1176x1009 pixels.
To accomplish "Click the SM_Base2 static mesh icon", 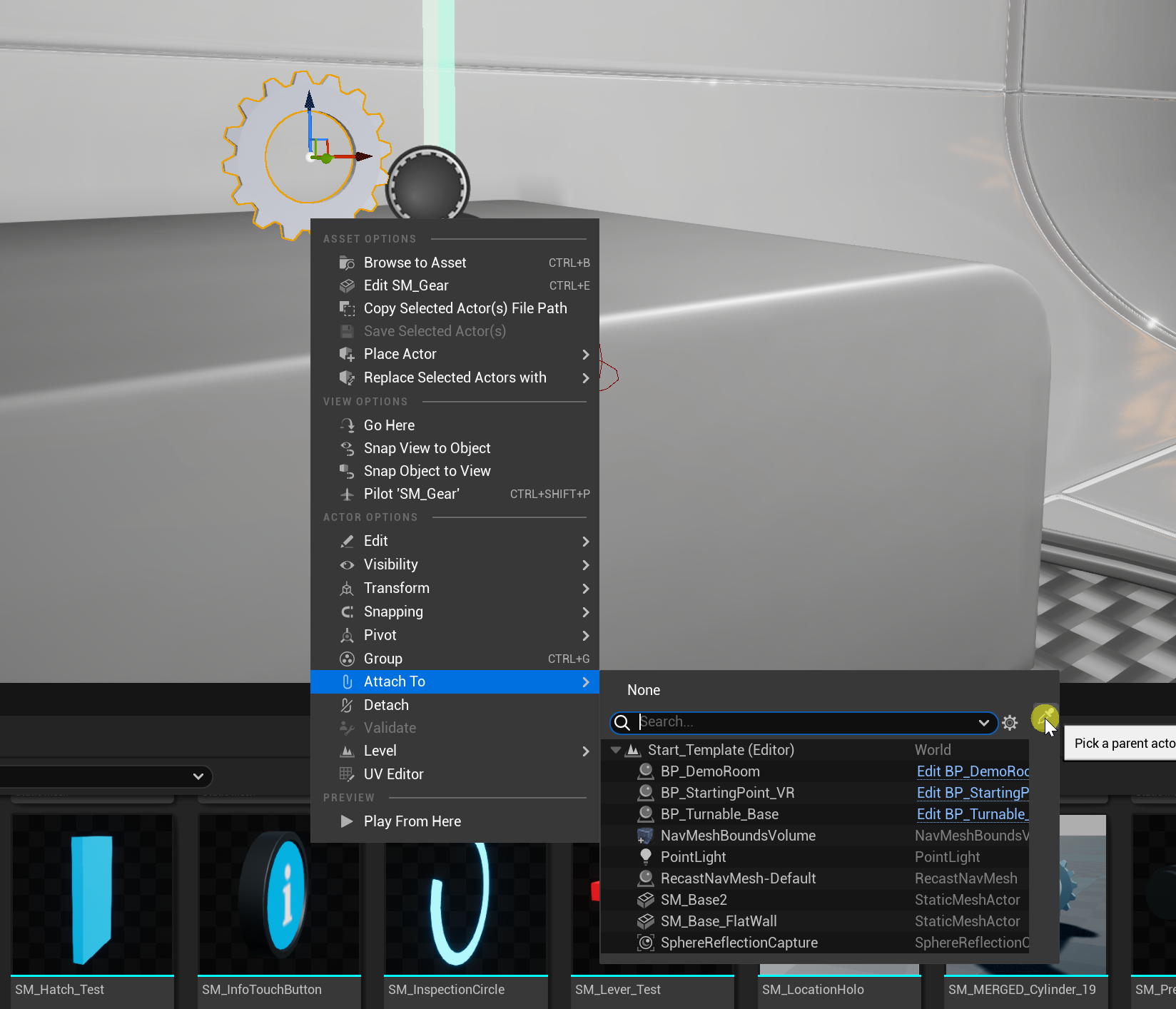I will coord(646,900).
